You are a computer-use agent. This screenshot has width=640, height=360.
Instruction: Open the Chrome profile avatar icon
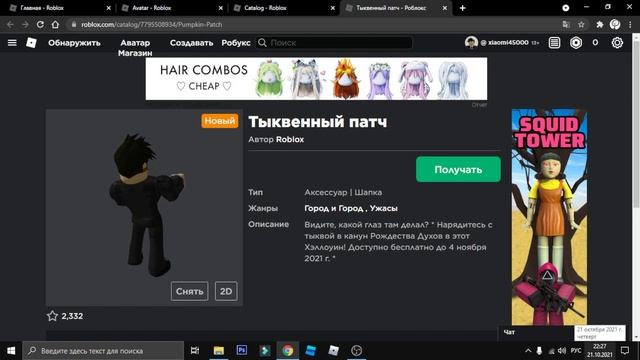(615, 24)
